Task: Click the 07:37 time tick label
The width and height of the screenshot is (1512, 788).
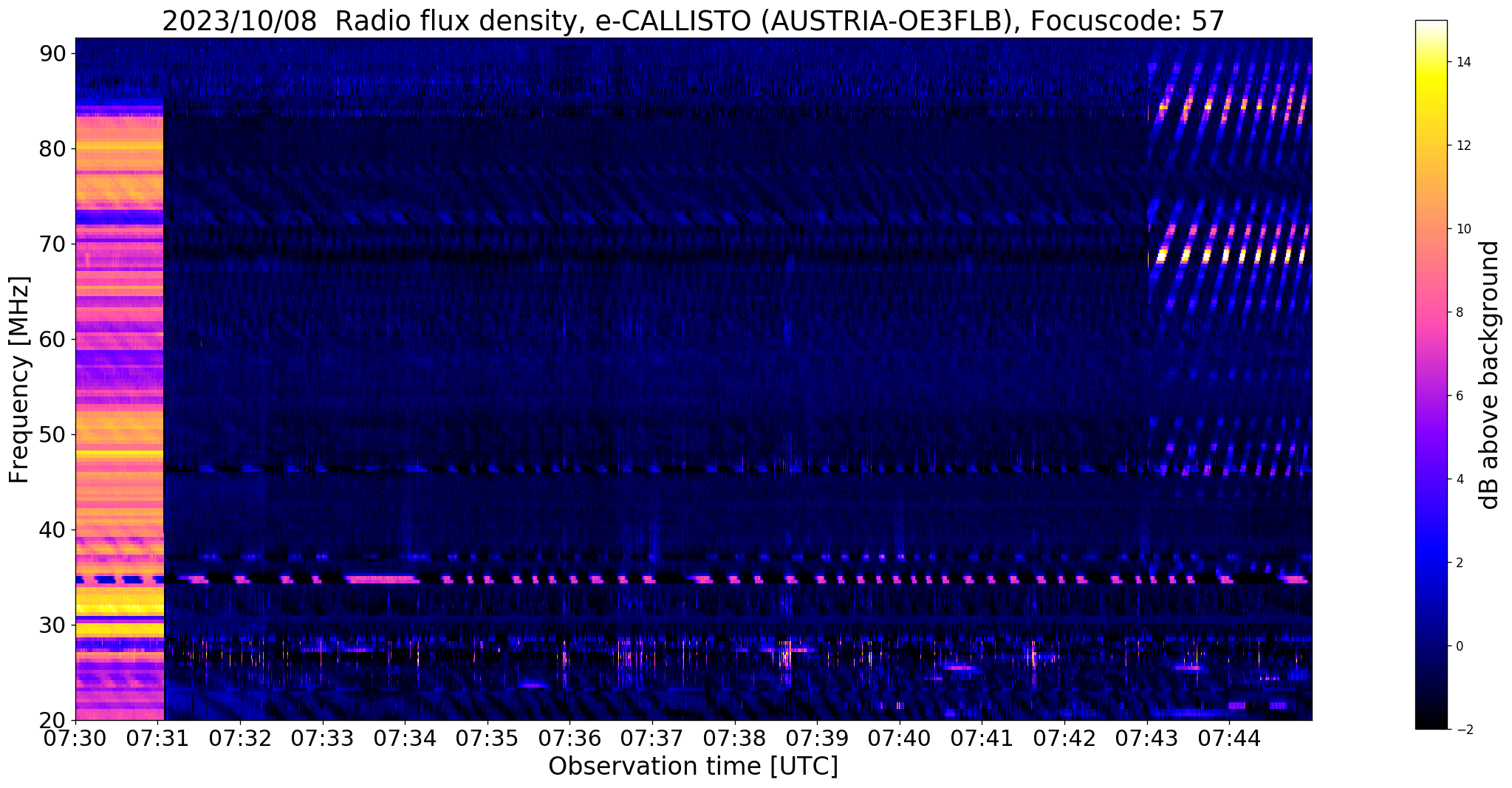Action: 652,738
